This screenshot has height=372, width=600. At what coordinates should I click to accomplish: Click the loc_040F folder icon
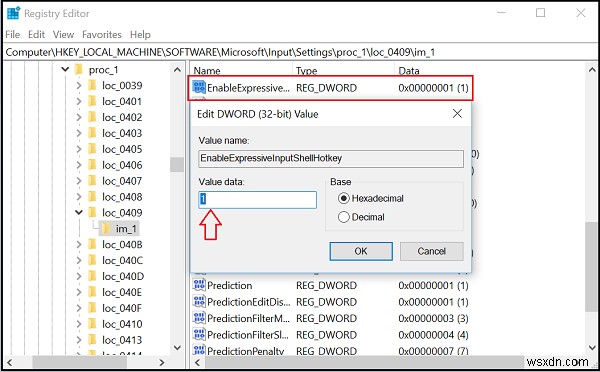pyautogui.click(x=93, y=308)
